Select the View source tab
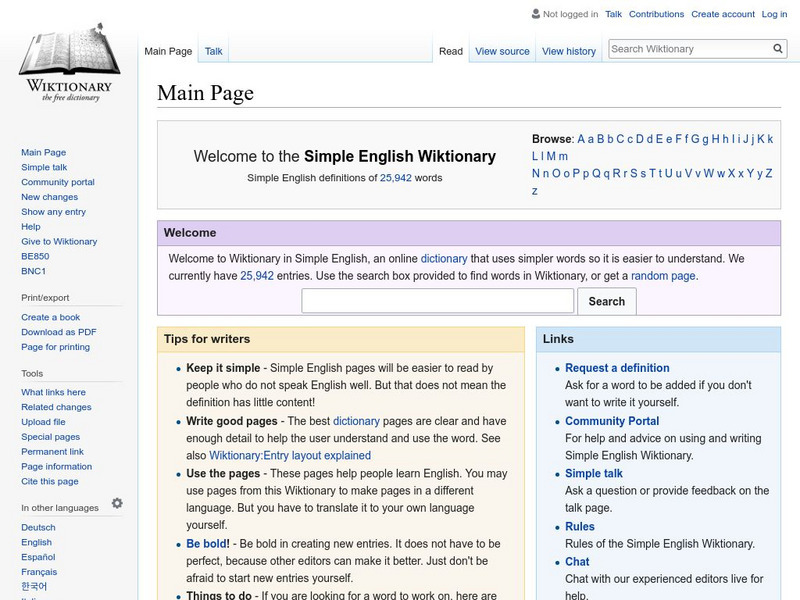Screen dimensions: 800x600 [x=502, y=52]
